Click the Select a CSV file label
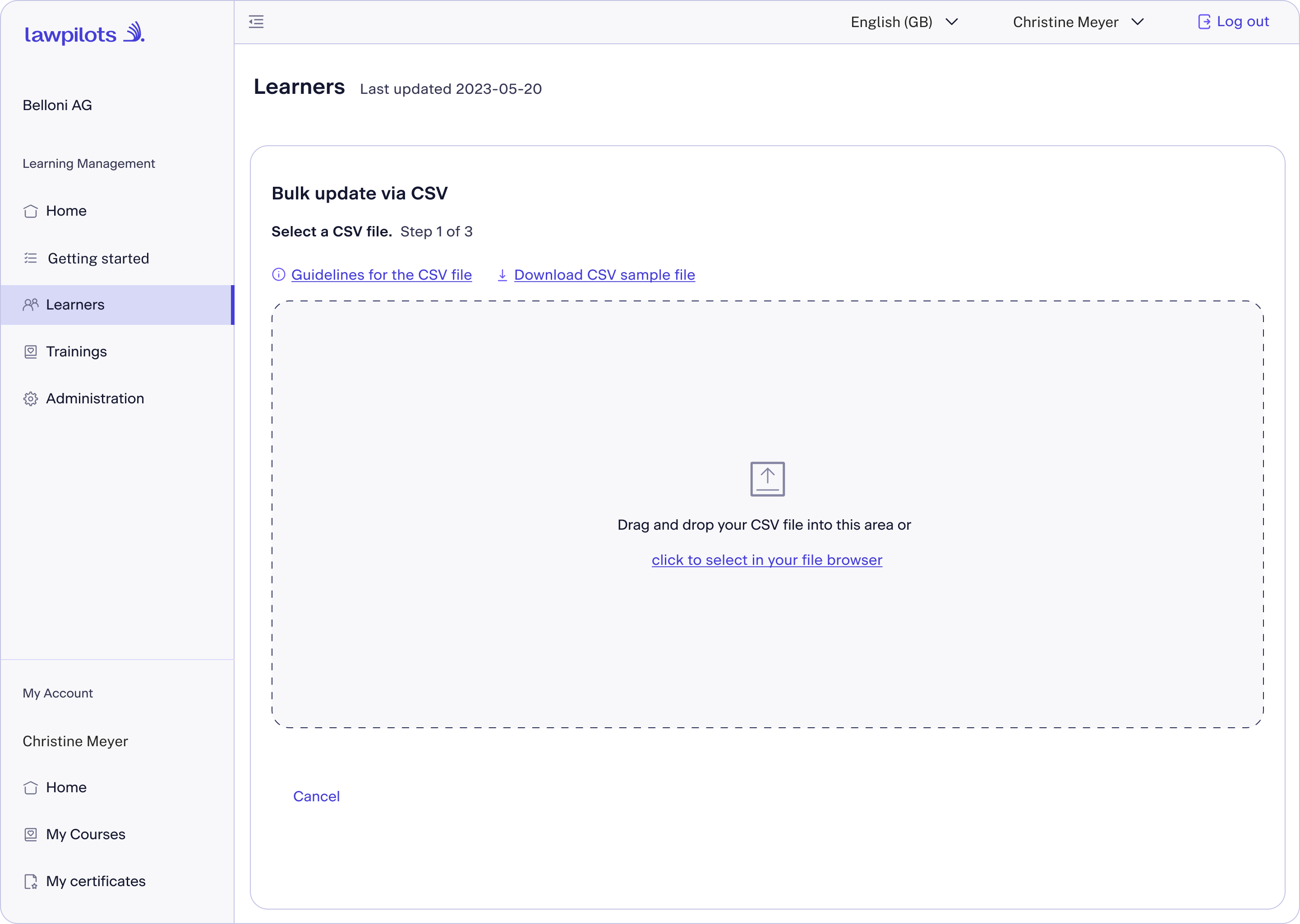Screen dimensions: 1300x924 click(332, 231)
